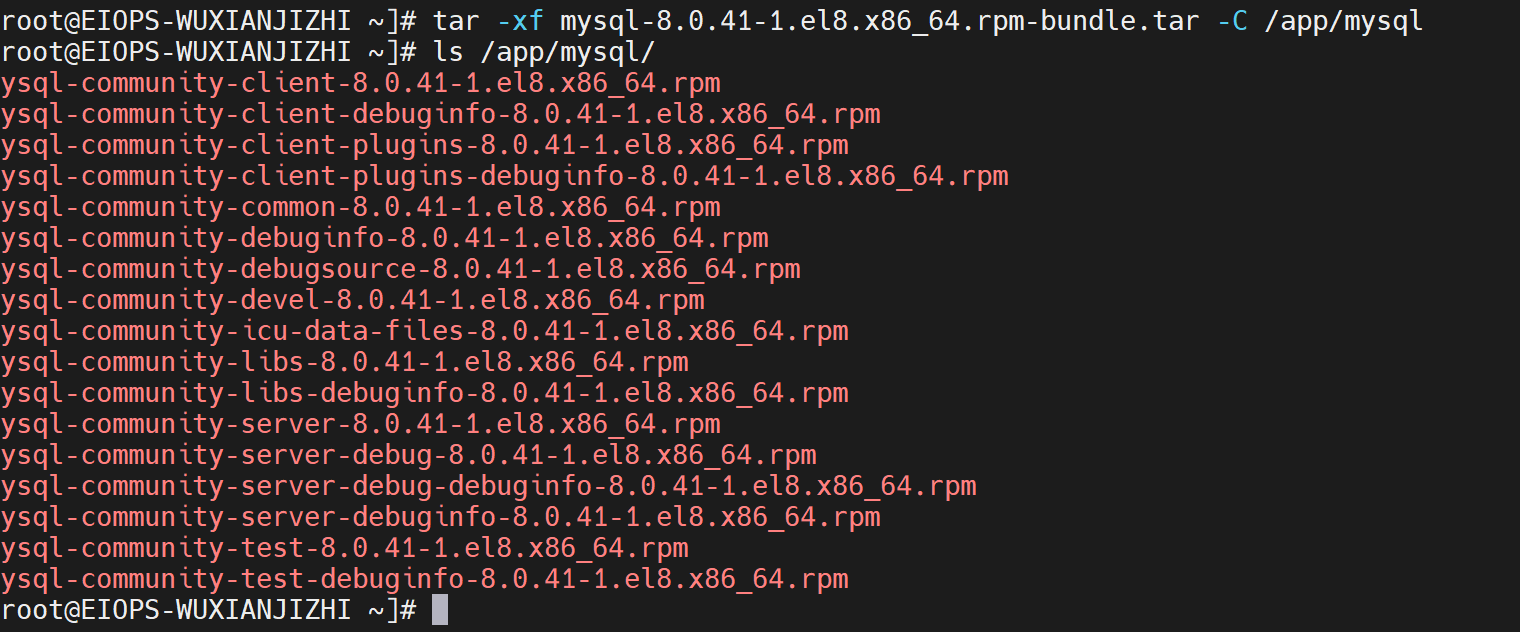Click the community-server-8.0.41 rpm filename
The image size is (1520, 632).
coord(360,424)
